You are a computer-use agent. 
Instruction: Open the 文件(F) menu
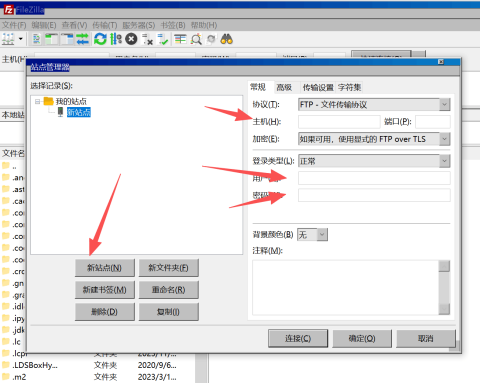click(14, 25)
